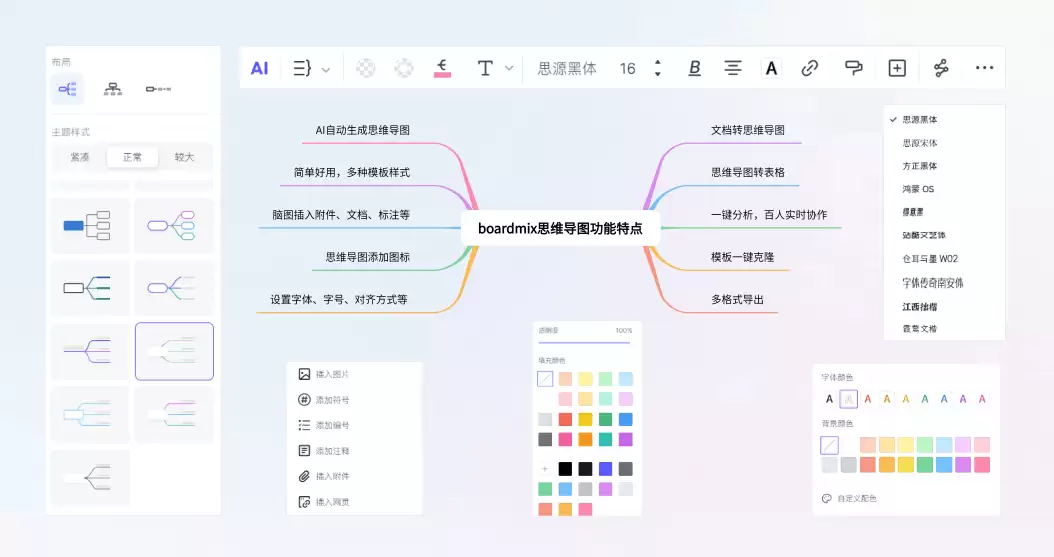This screenshot has width=1054, height=557.
Task: Choose the org-chart layout icon
Action: (112, 89)
